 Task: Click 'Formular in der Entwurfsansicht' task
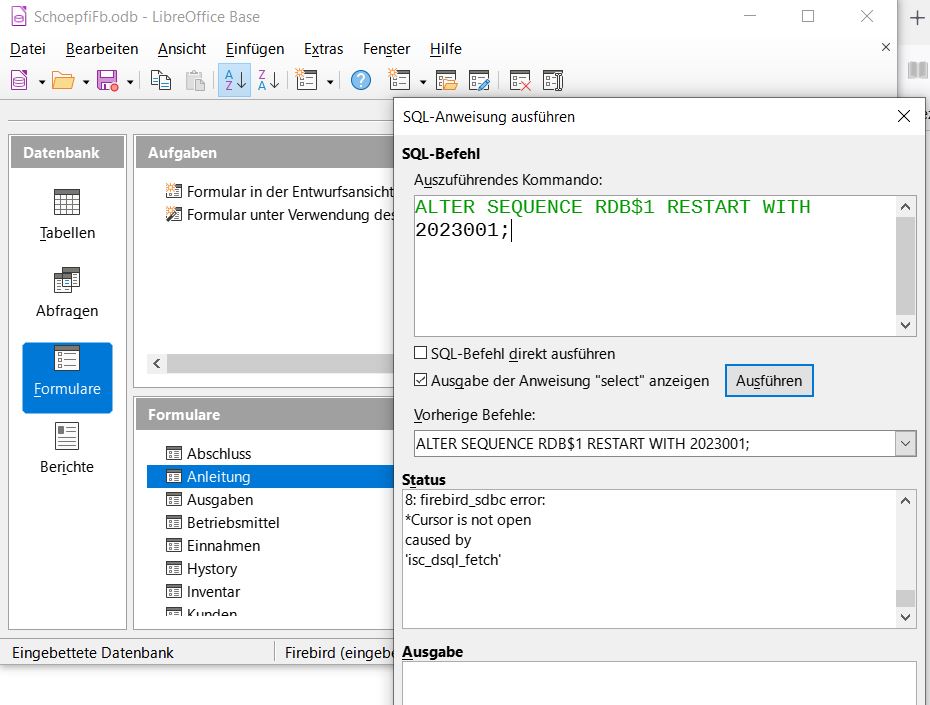[279, 192]
